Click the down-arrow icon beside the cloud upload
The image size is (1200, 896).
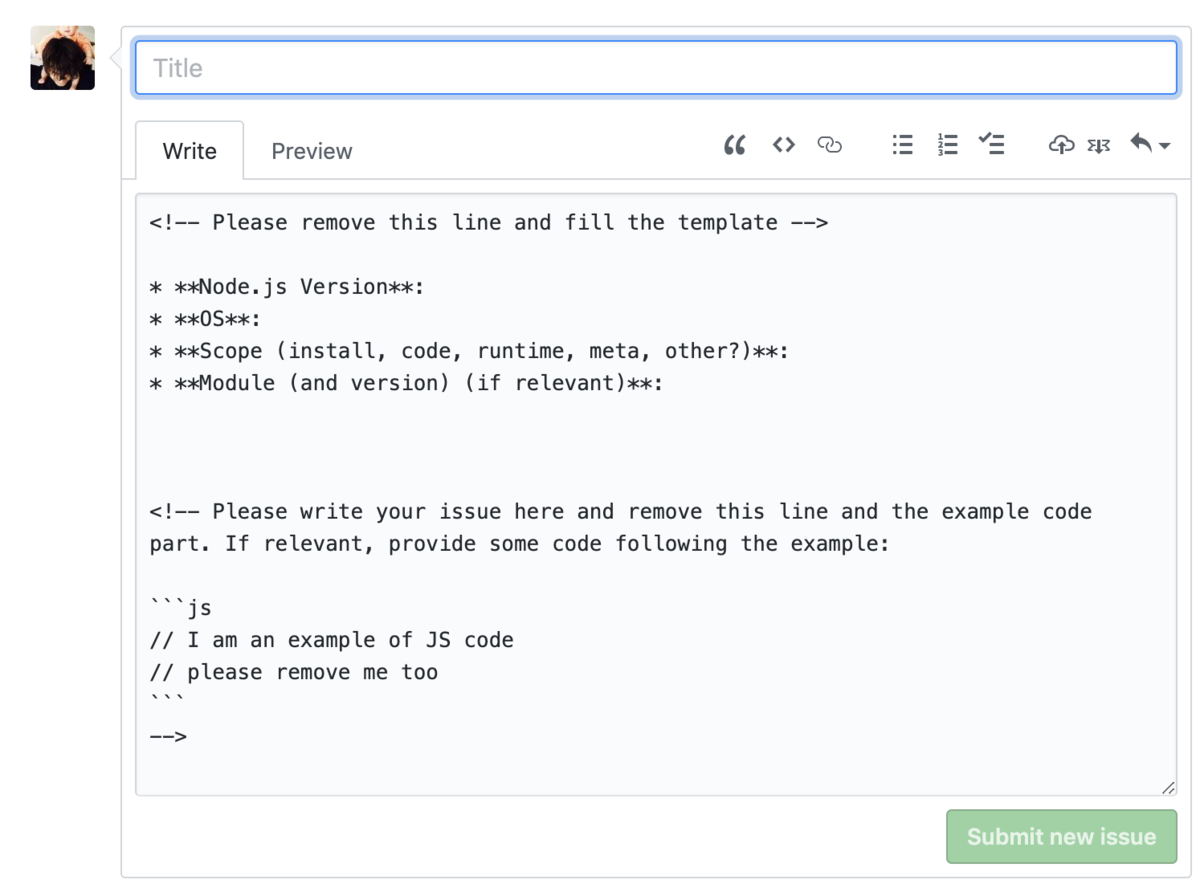pyautogui.click(x=1099, y=147)
